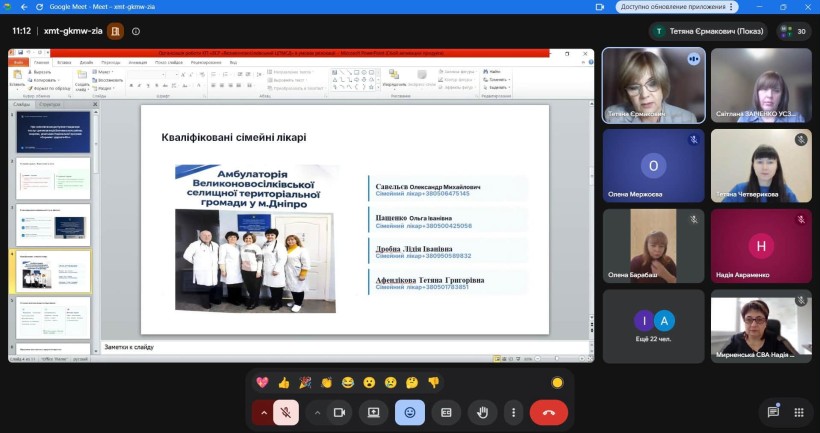
Task: Go back using the browser-style back arrow
Action: pos(24,7)
